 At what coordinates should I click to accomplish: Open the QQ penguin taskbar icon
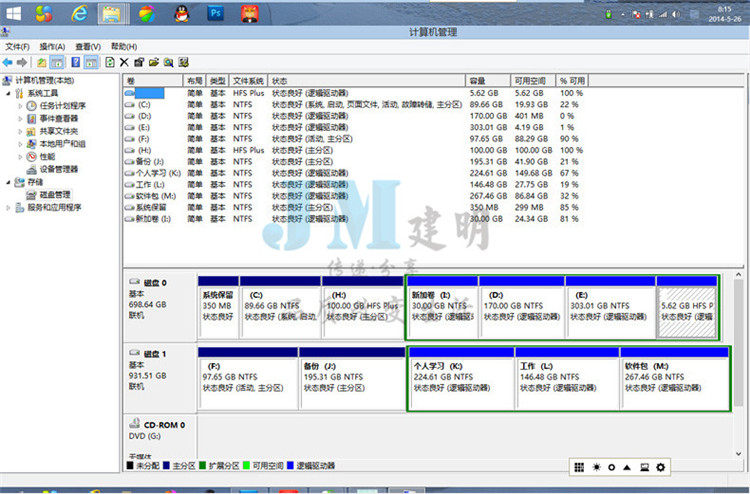[181, 13]
